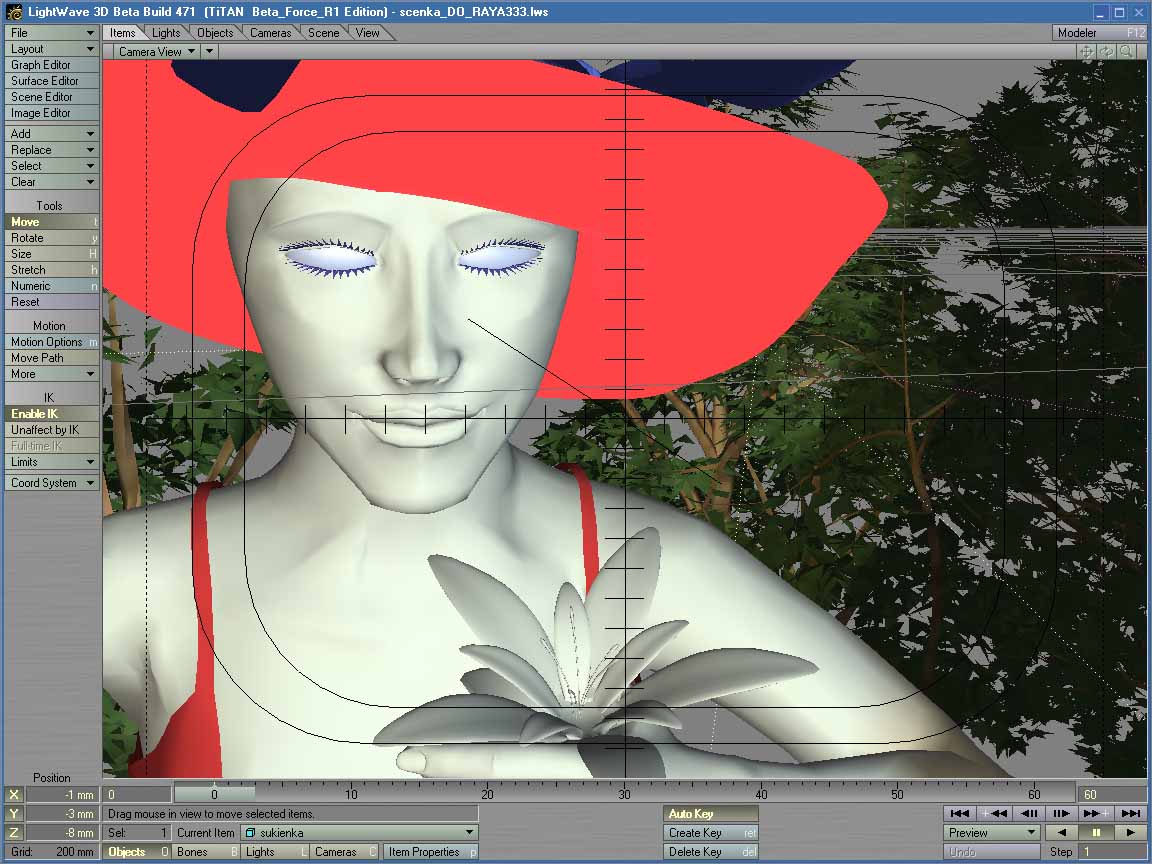Switch edit mode to Bones
Screen dimensions: 1152x864
point(206,852)
